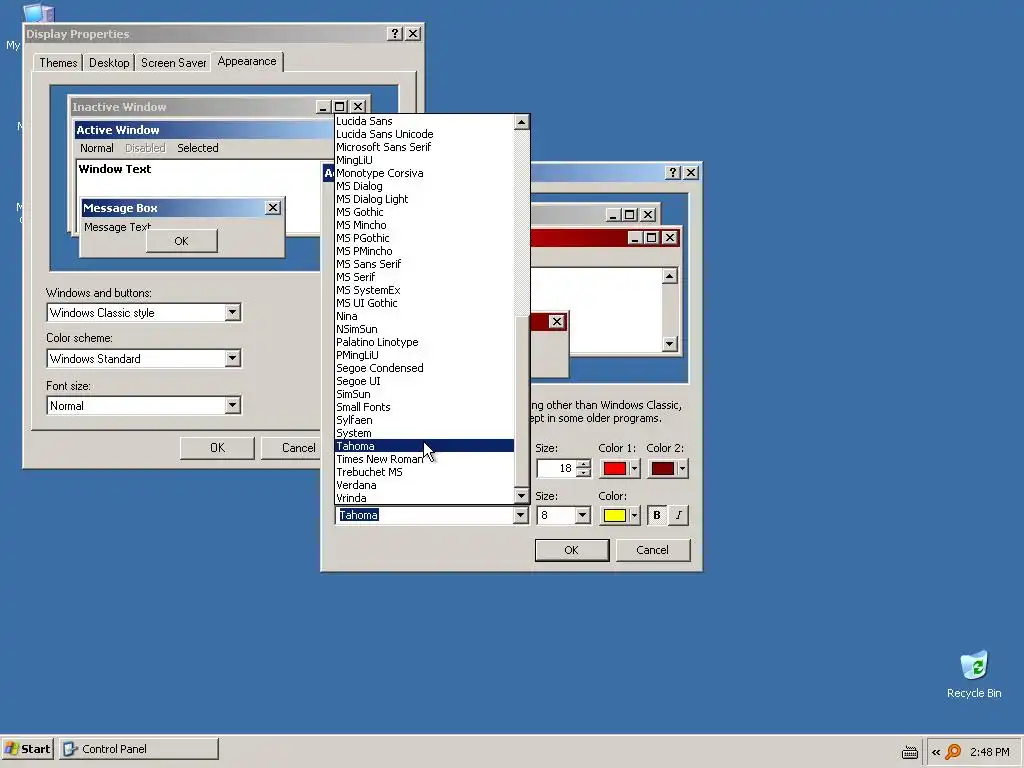Switch to the Themes tab
The image size is (1024, 768).
[58, 63]
